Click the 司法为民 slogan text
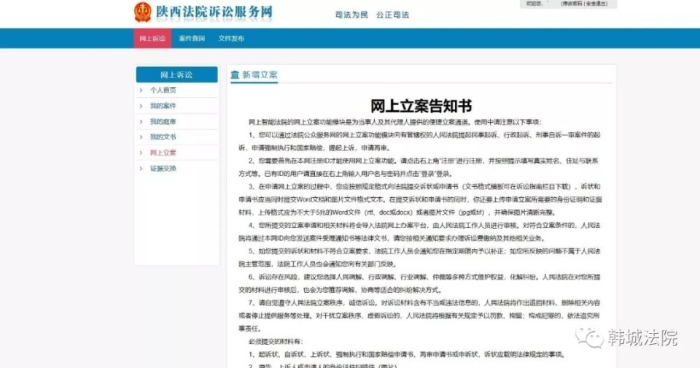The image size is (700, 368). click(x=352, y=15)
